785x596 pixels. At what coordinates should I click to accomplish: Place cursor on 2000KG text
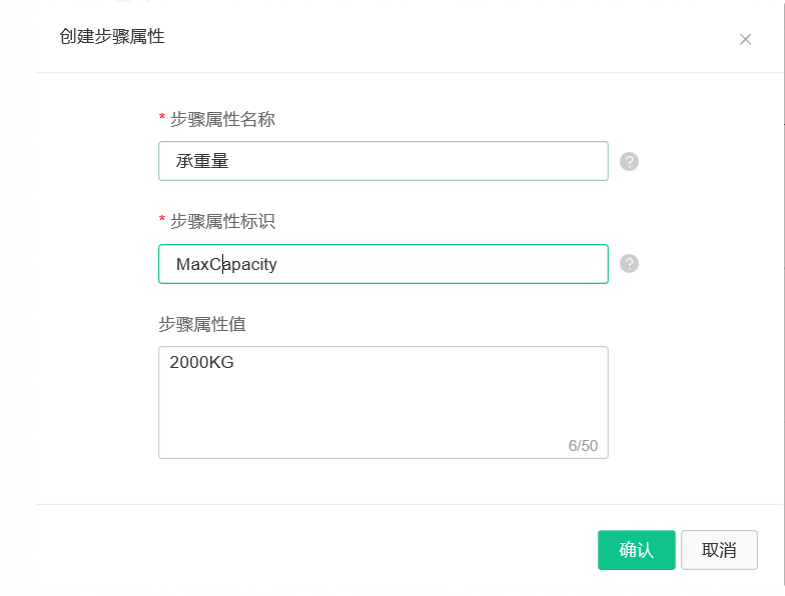tap(201, 362)
